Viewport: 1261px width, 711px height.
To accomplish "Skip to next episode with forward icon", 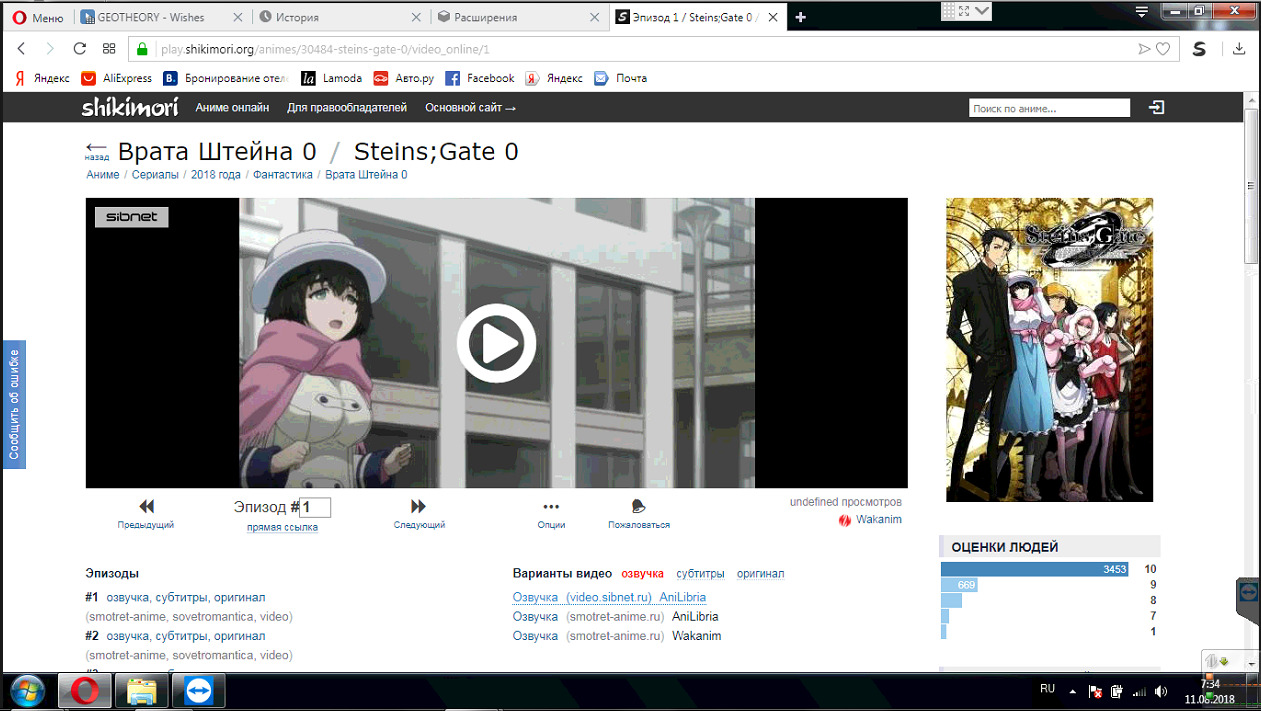I will (x=418, y=507).
